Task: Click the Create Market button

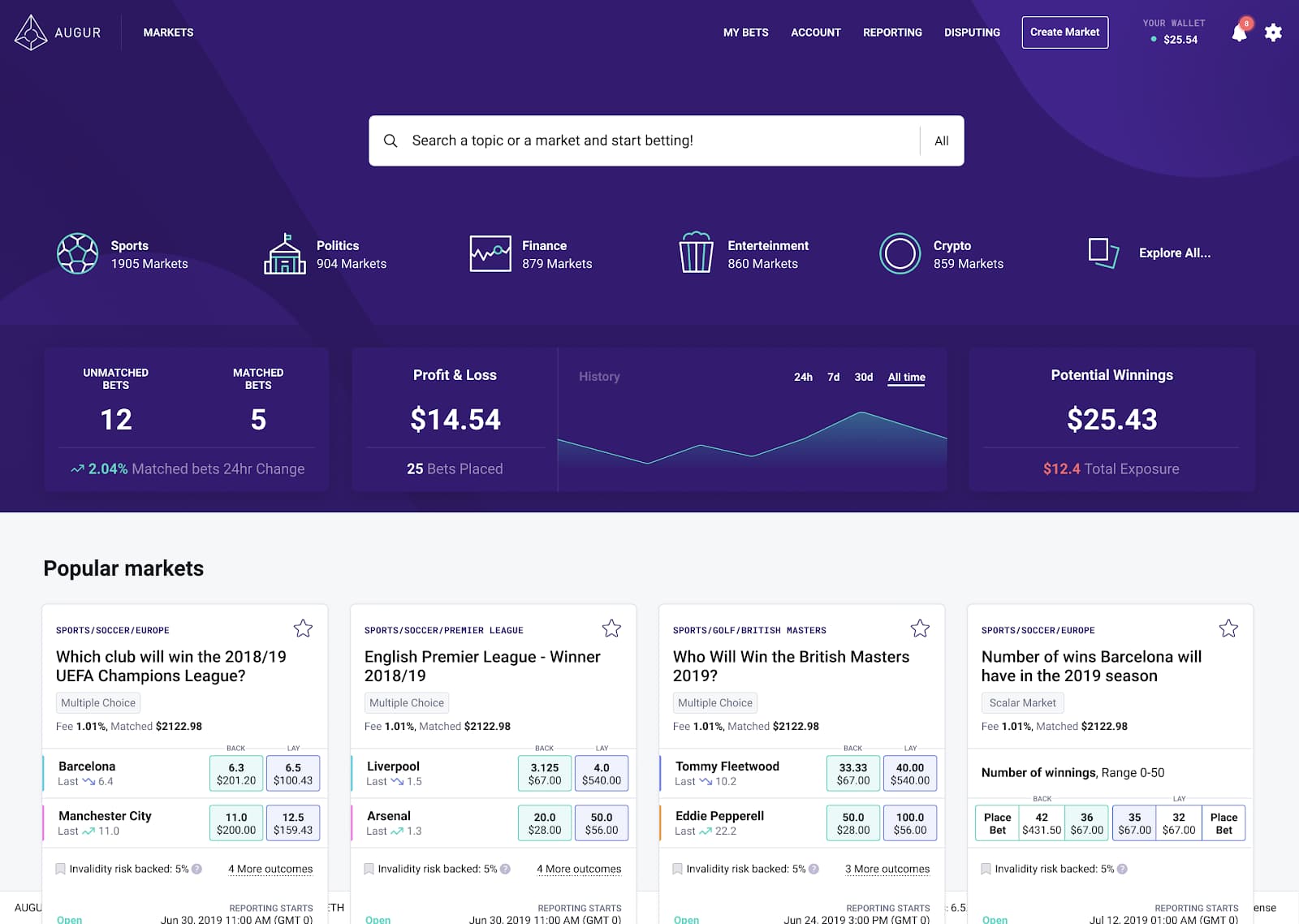Action: click(x=1064, y=32)
